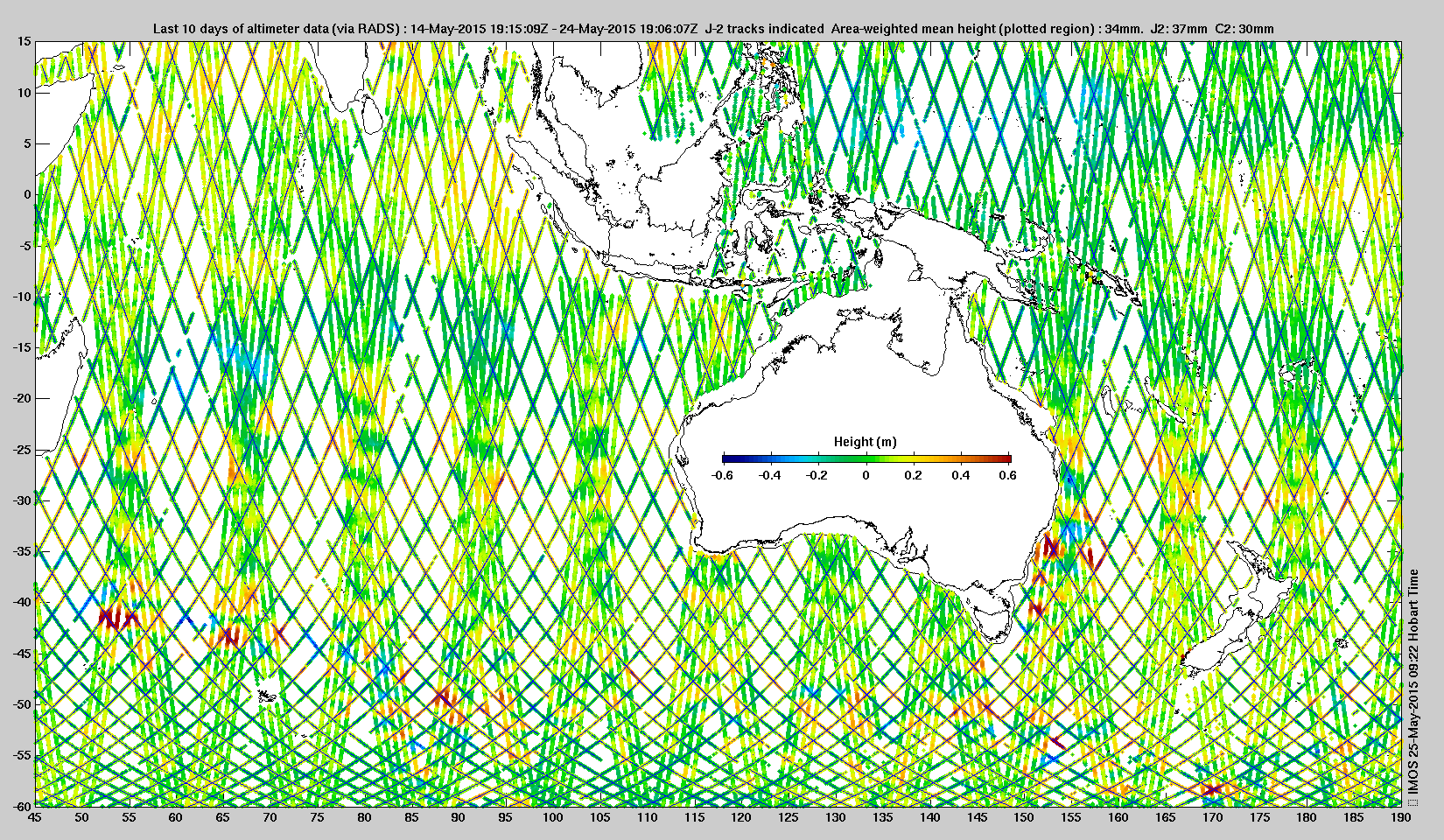
Task: Click the "0.2" colorbar tick label
Action: (914, 475)
